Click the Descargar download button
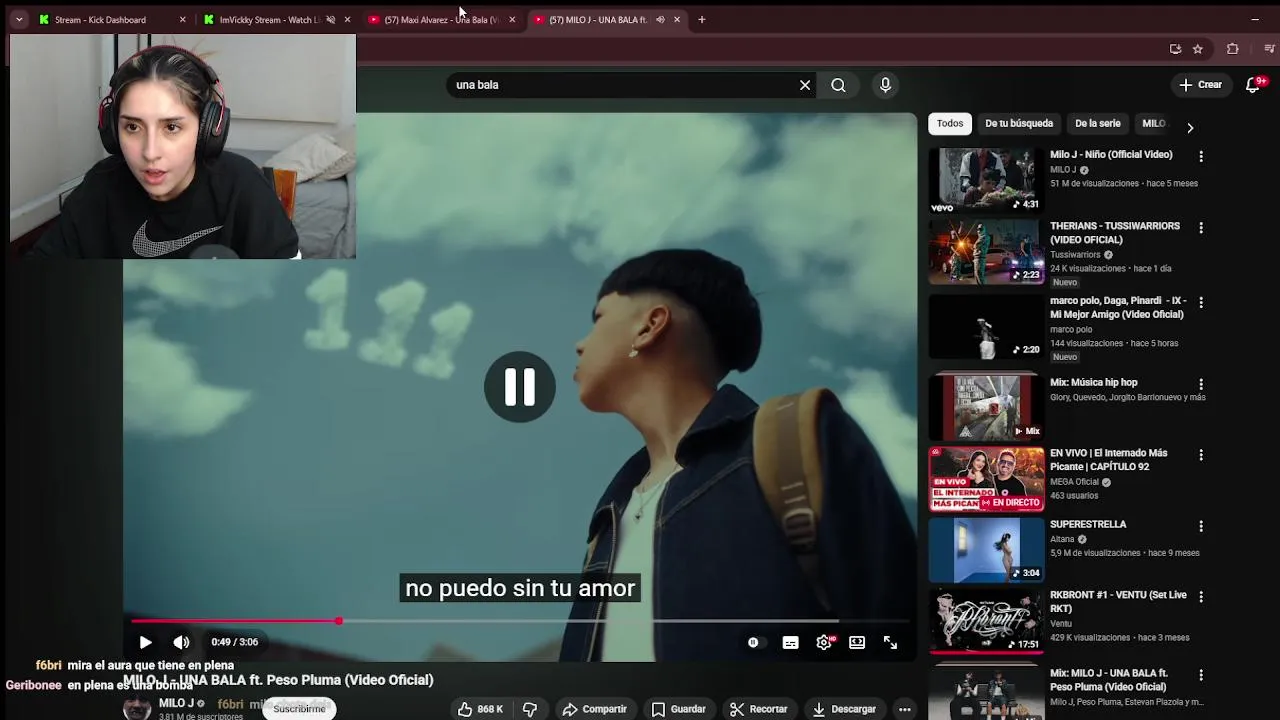1280x720 pixels. (844, 709)
